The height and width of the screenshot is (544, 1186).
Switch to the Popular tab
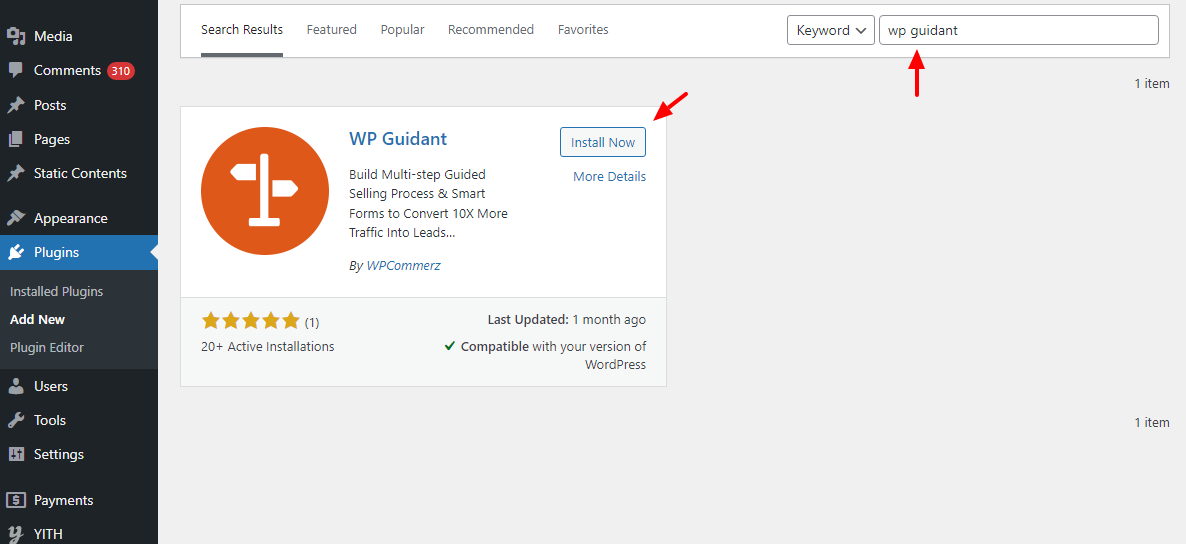402,30
